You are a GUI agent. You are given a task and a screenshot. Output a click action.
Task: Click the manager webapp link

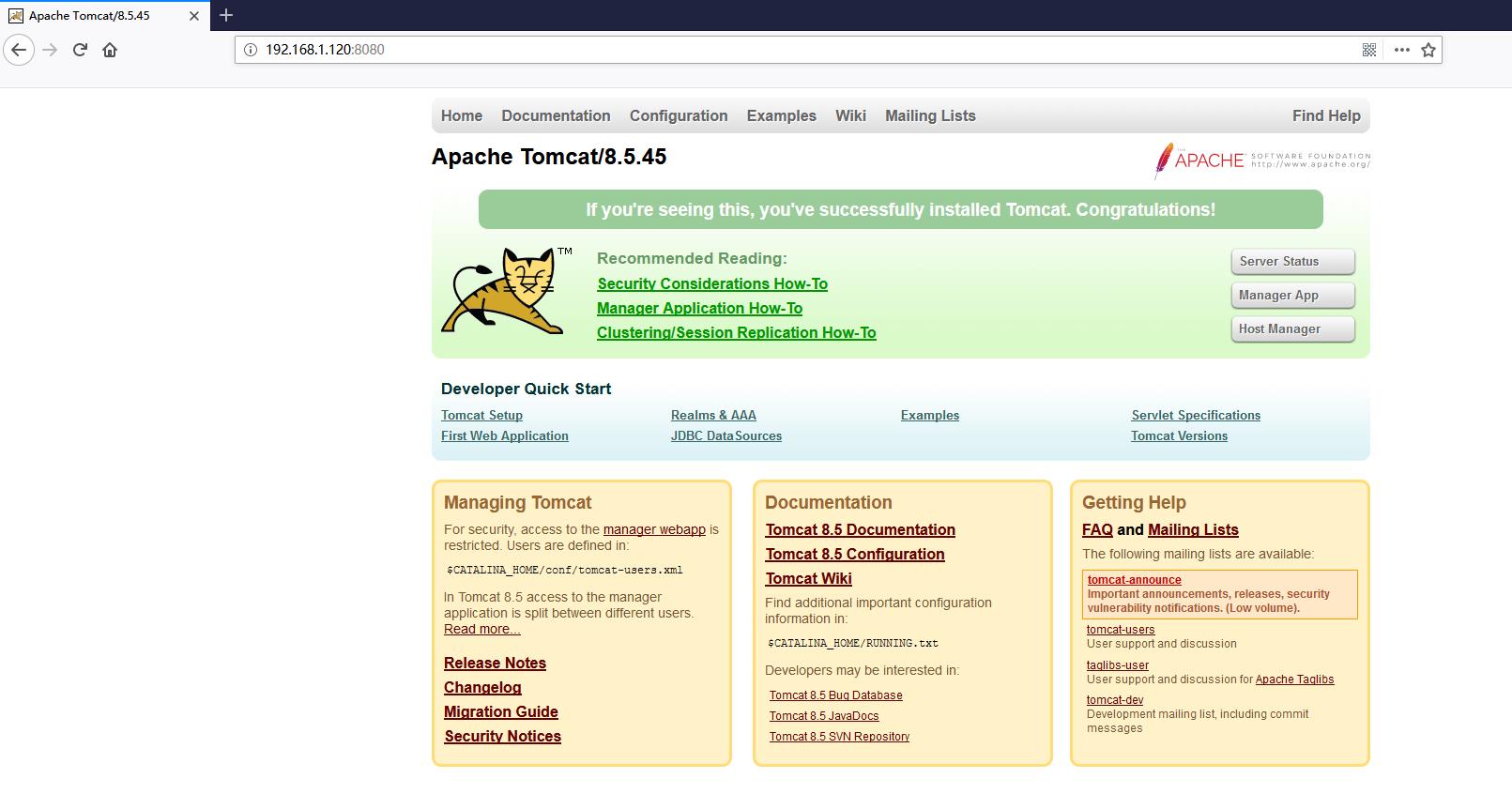(x=654, y=529)
